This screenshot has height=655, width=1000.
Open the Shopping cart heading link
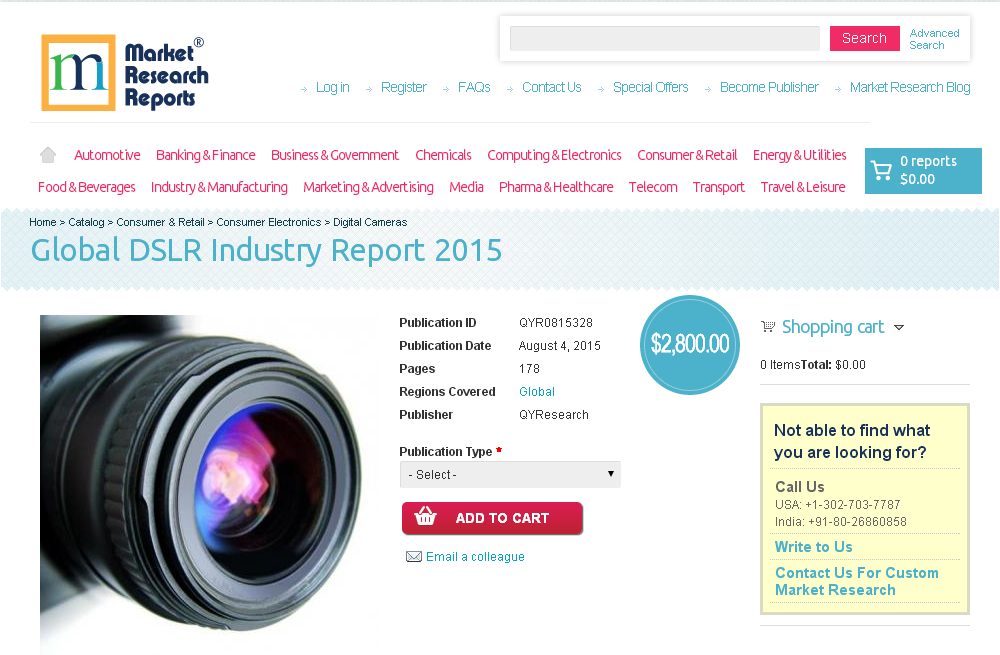coord(833,327)
